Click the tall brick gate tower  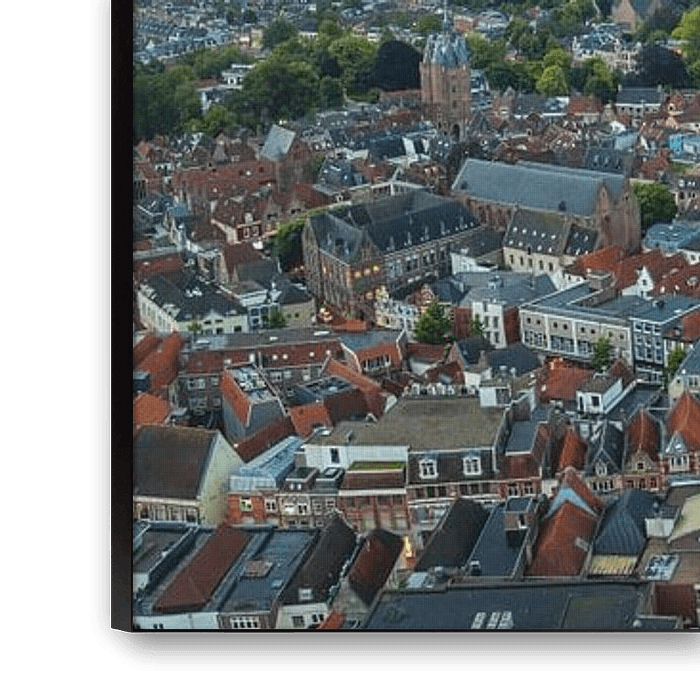tap(446, 80)
